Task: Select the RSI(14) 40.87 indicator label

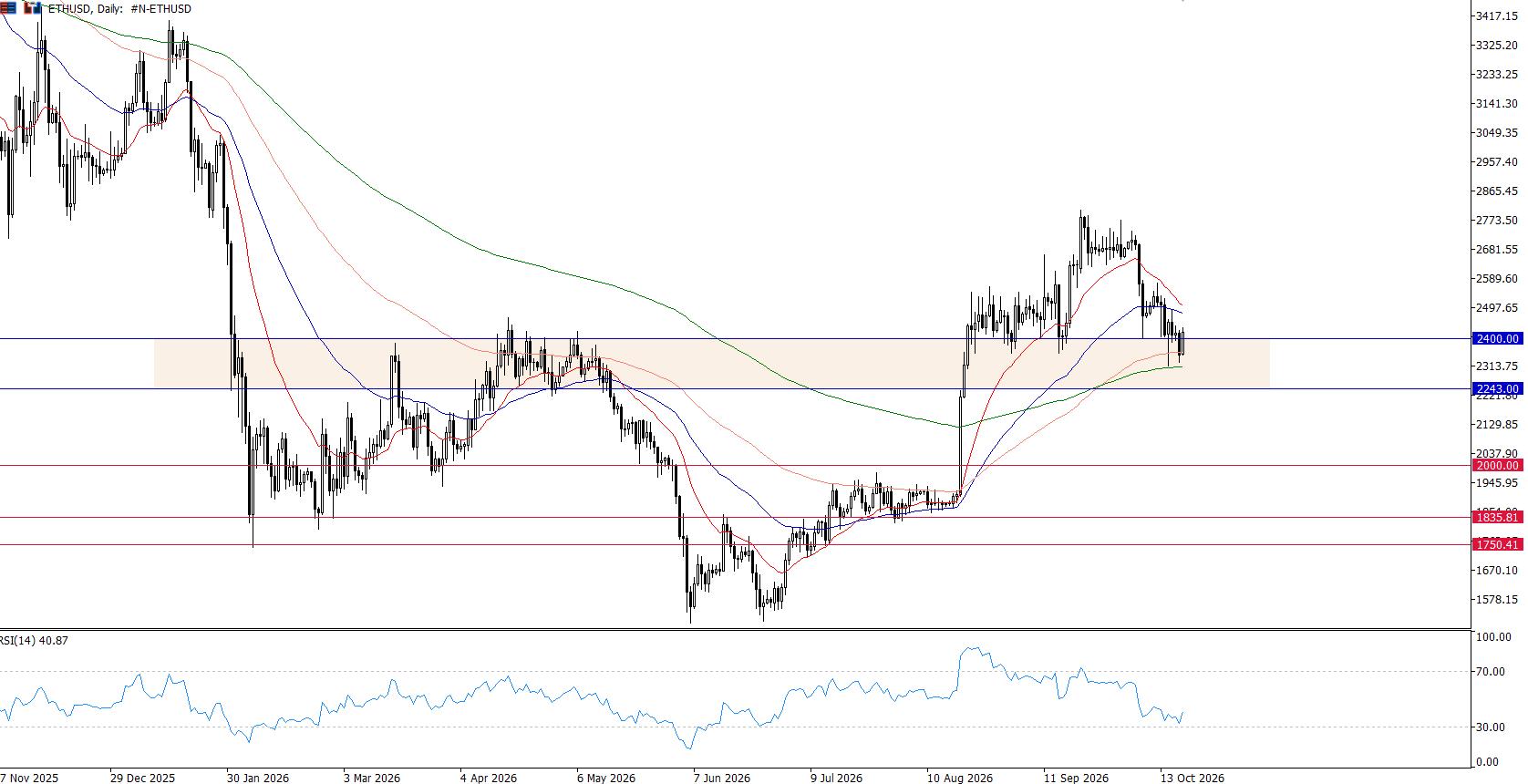Action: pyautogui.click(x=34, y=641)
